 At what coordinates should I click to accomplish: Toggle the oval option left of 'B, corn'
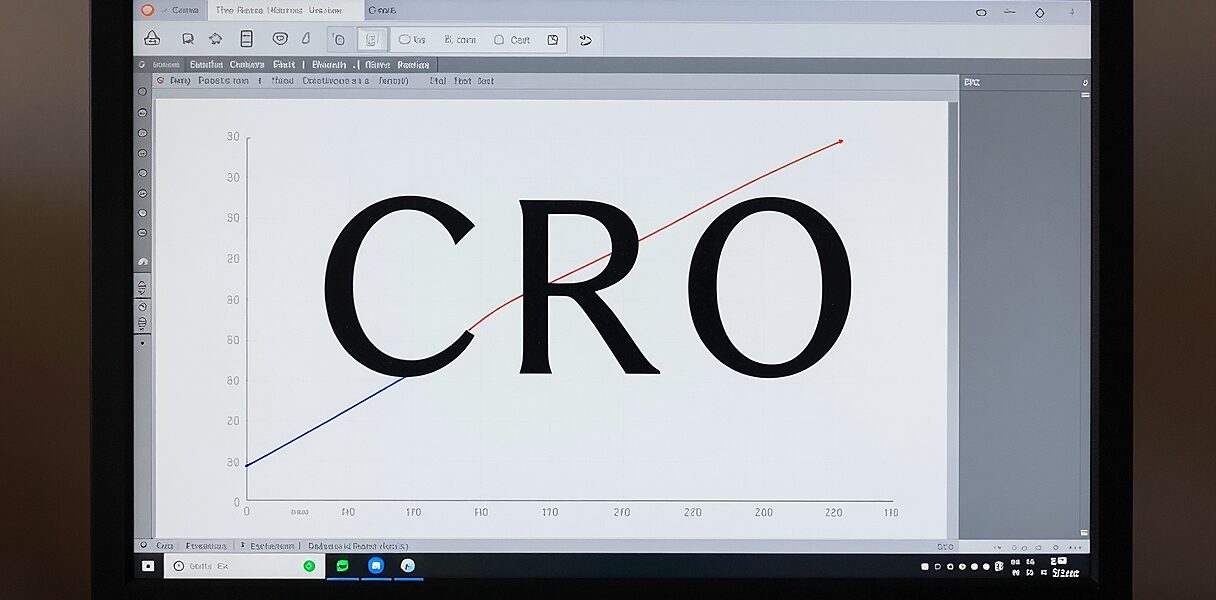tap(405, 40)
